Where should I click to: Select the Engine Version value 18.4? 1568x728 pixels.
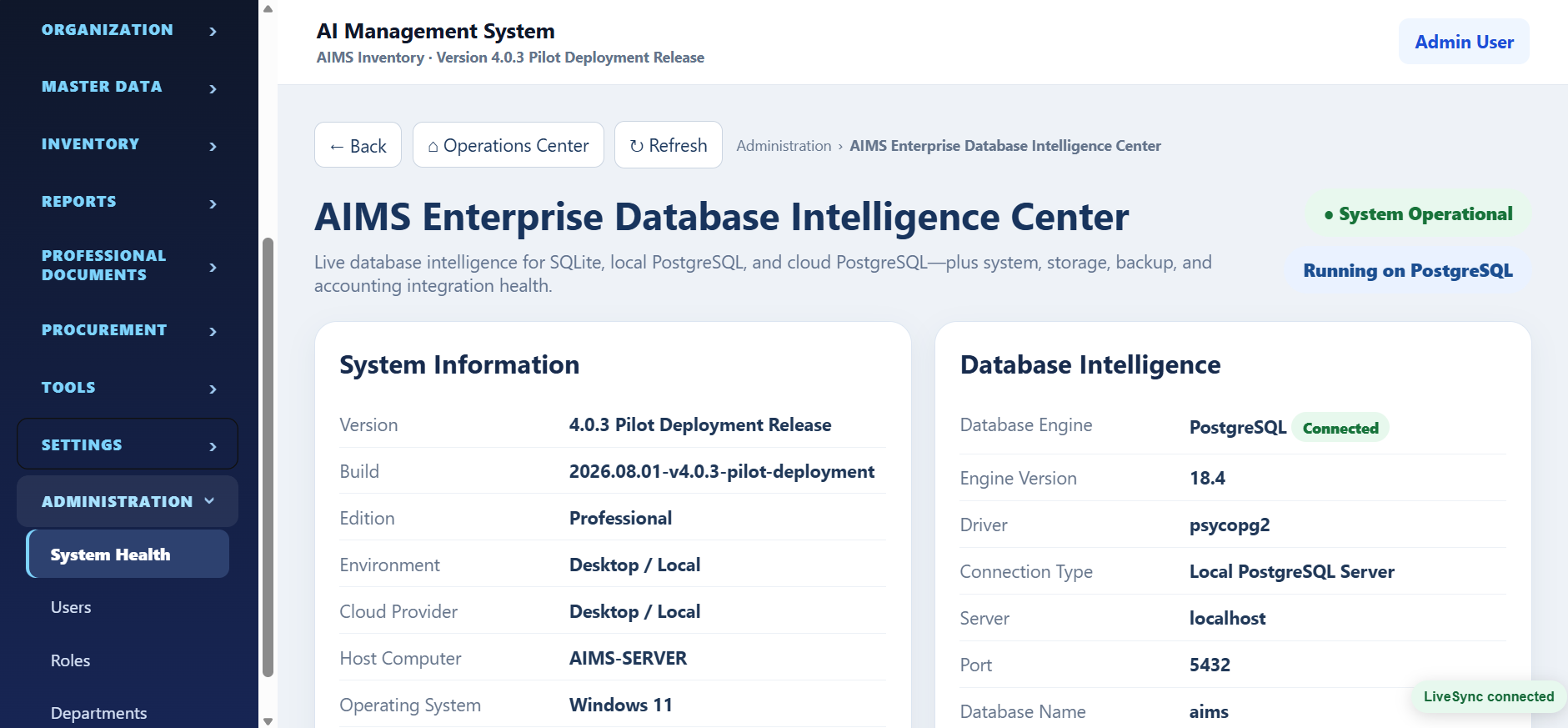point(1207,478)
